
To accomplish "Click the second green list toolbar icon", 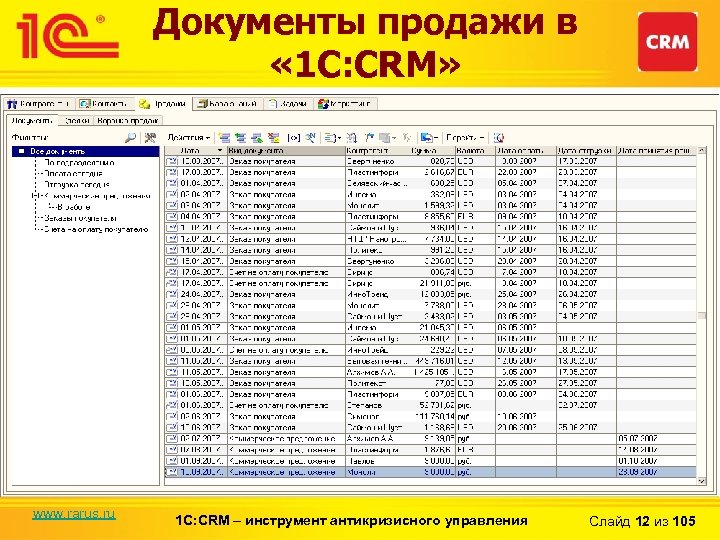I will click(x=241, y=137).
